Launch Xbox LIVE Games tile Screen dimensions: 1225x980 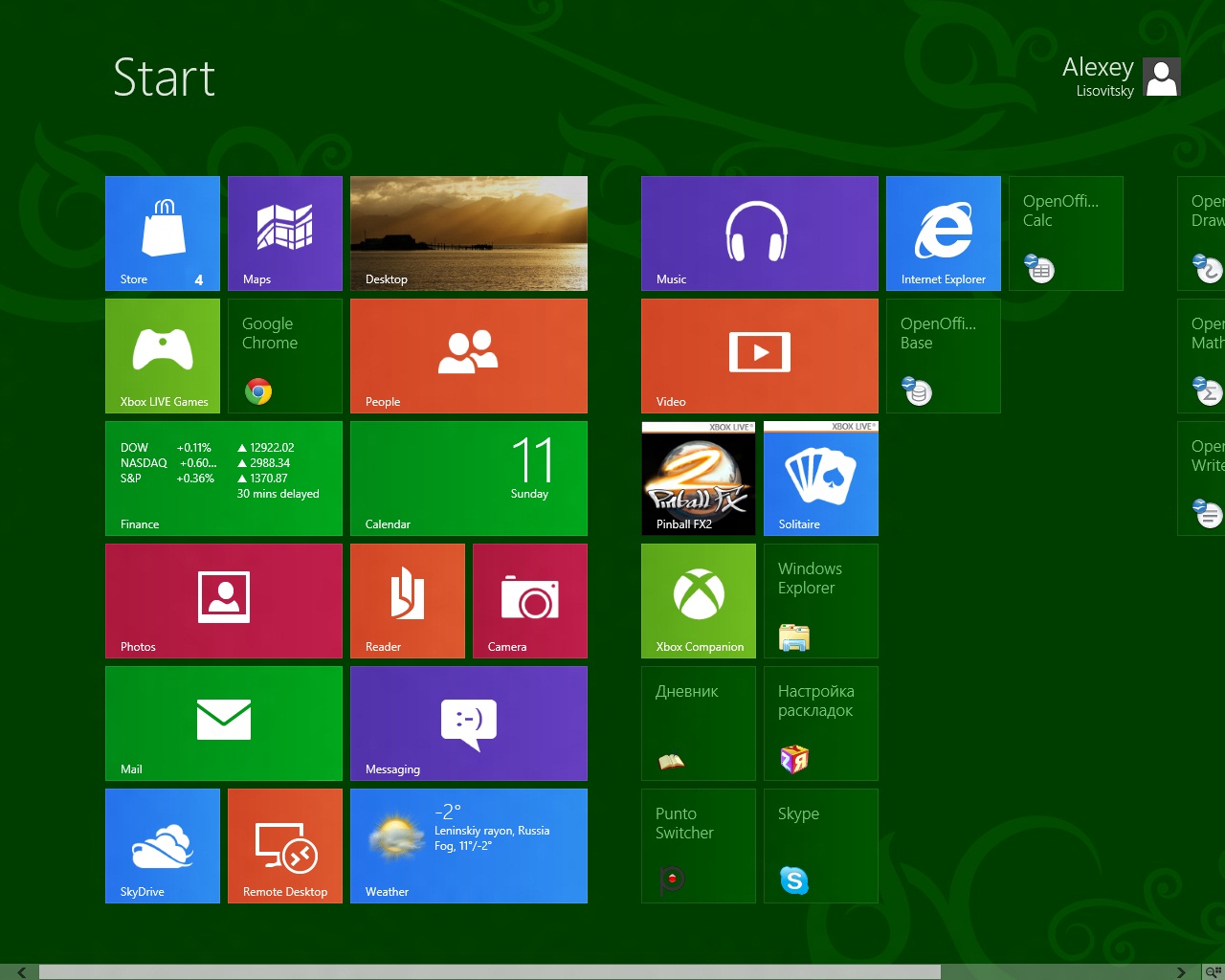163,356
